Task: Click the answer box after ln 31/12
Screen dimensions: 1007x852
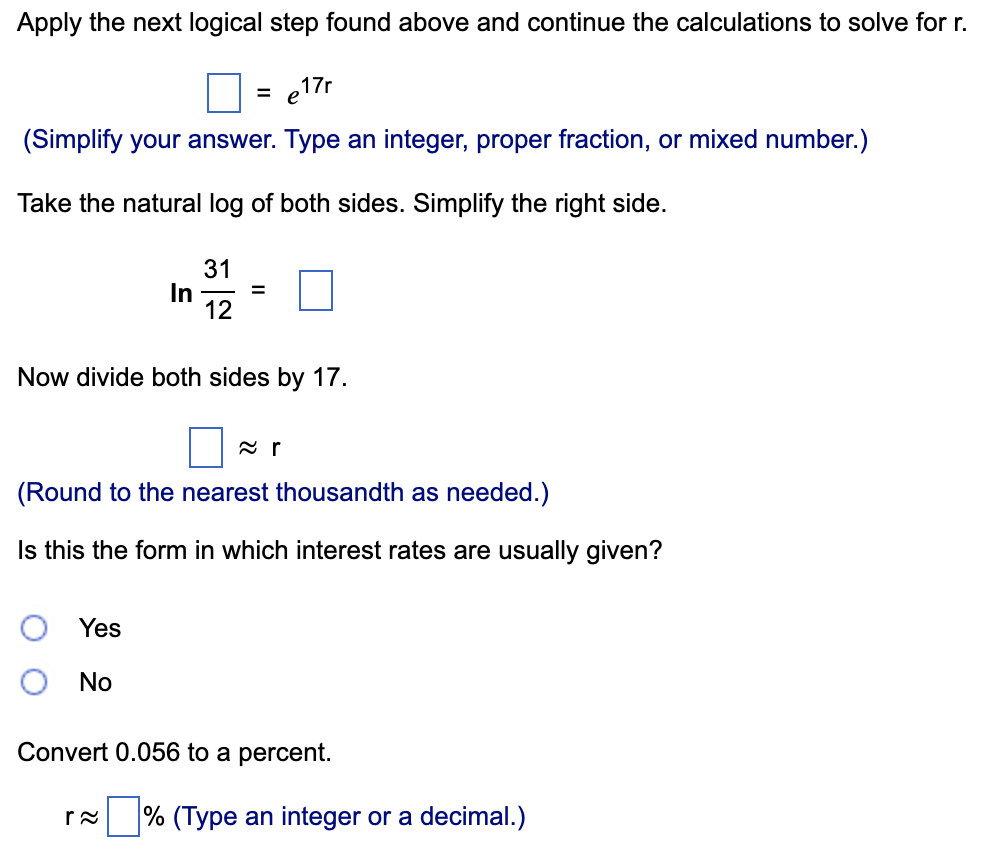Action: pos(317,290)
